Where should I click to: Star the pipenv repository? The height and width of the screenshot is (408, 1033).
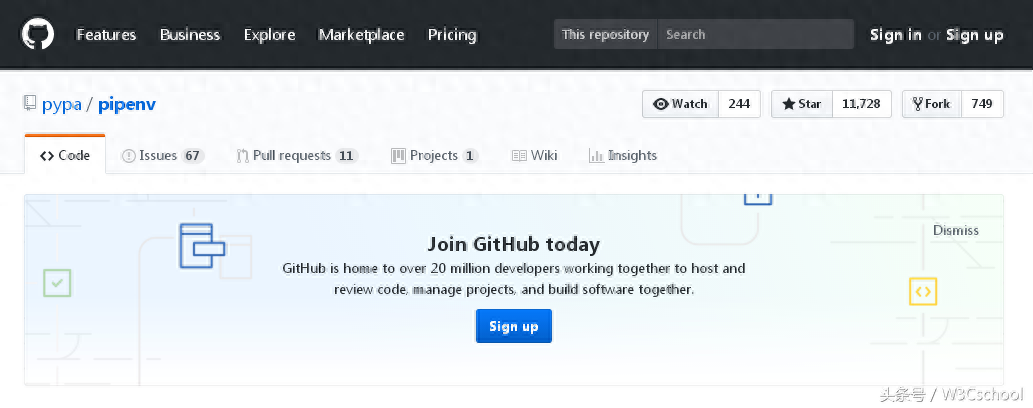pos(802,104)
